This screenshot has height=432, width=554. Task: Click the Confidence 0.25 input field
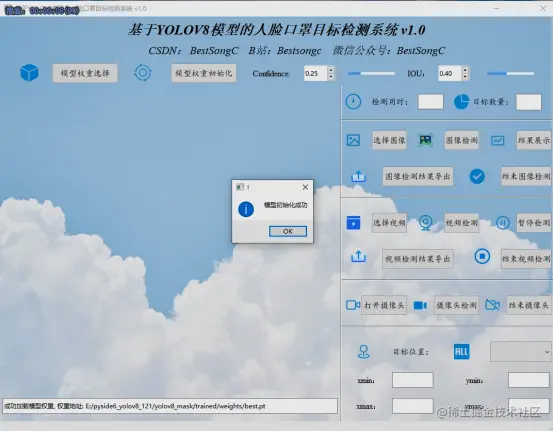(x=316, y=73)
